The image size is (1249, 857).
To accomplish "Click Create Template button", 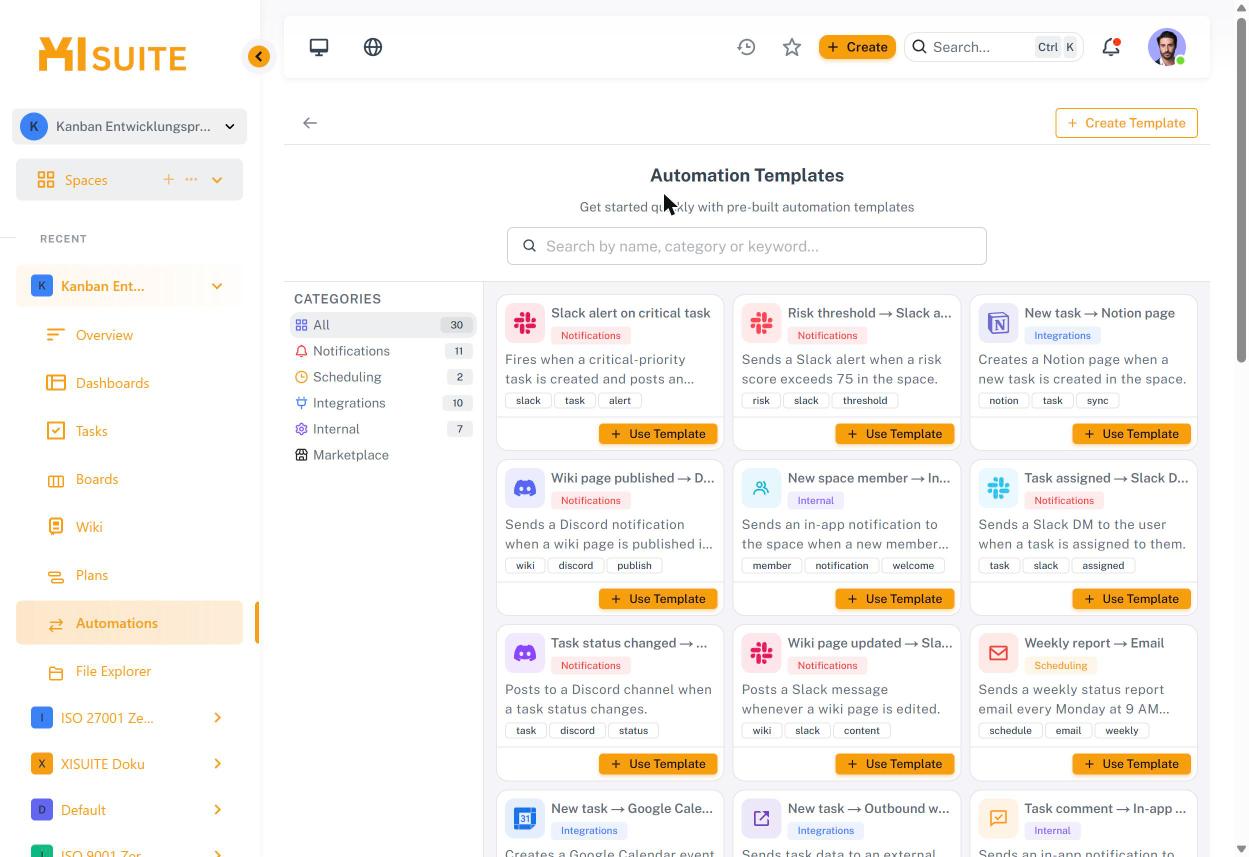I will [x=1126, y=123].
